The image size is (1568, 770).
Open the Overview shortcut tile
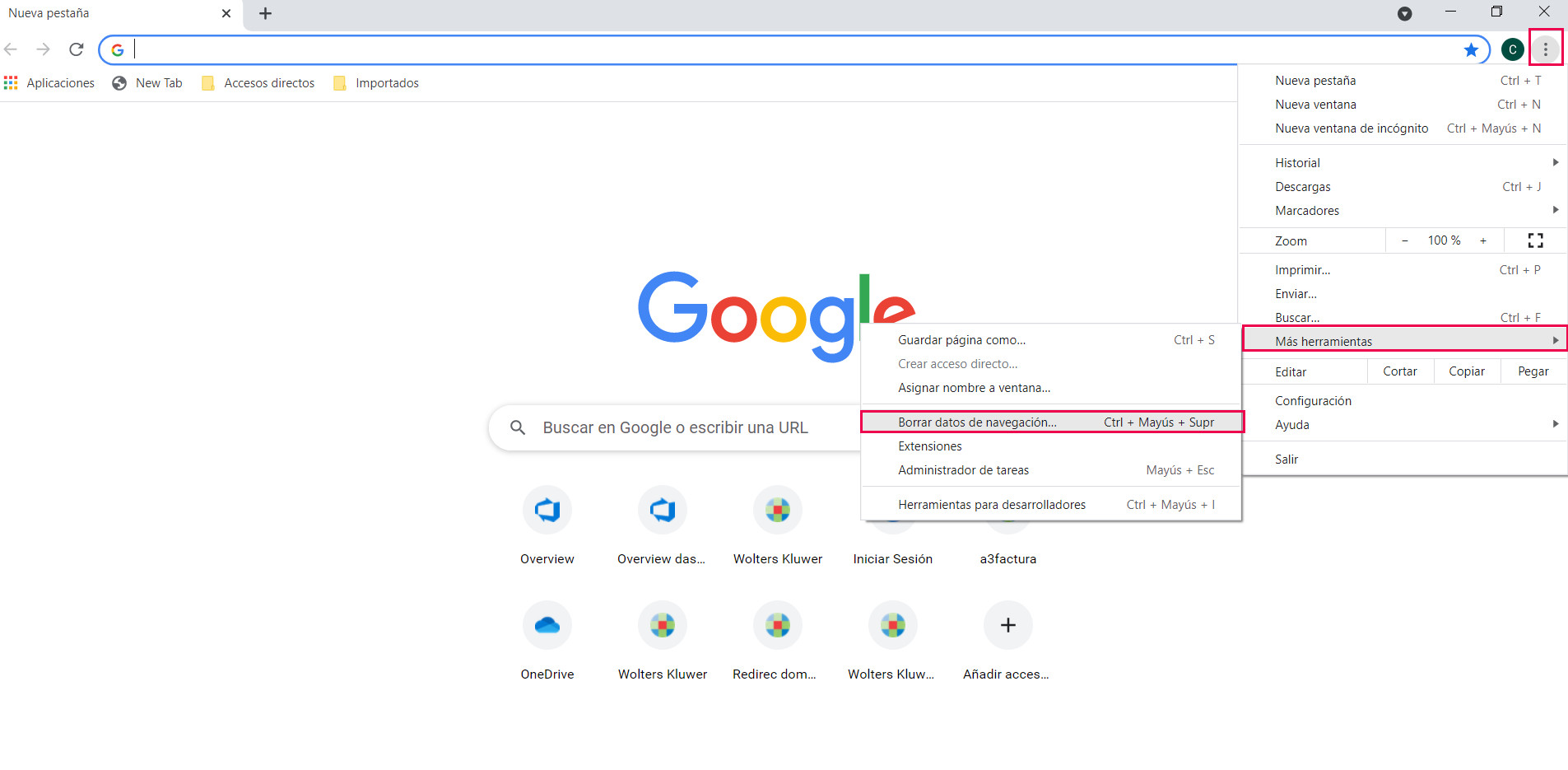point(547,527)
